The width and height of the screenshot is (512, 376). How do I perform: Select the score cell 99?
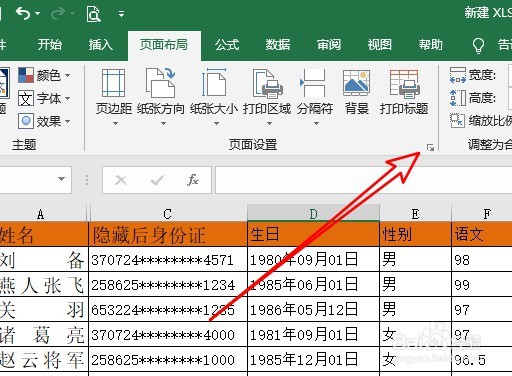pyautogui.click(x=482, y=284)
